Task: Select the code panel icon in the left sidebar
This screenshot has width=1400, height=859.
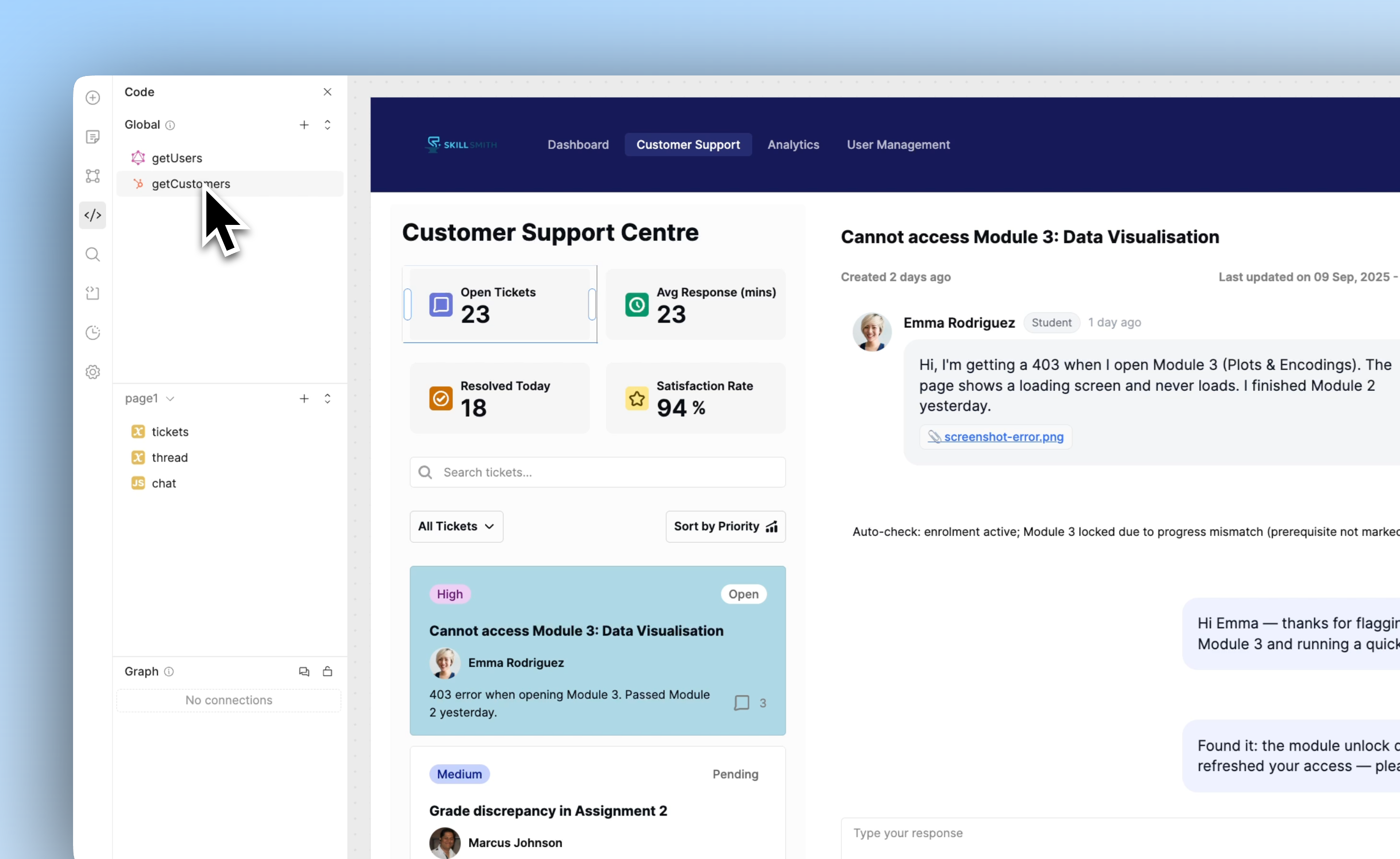Action: pyautogui.click(x=92, y=215)
